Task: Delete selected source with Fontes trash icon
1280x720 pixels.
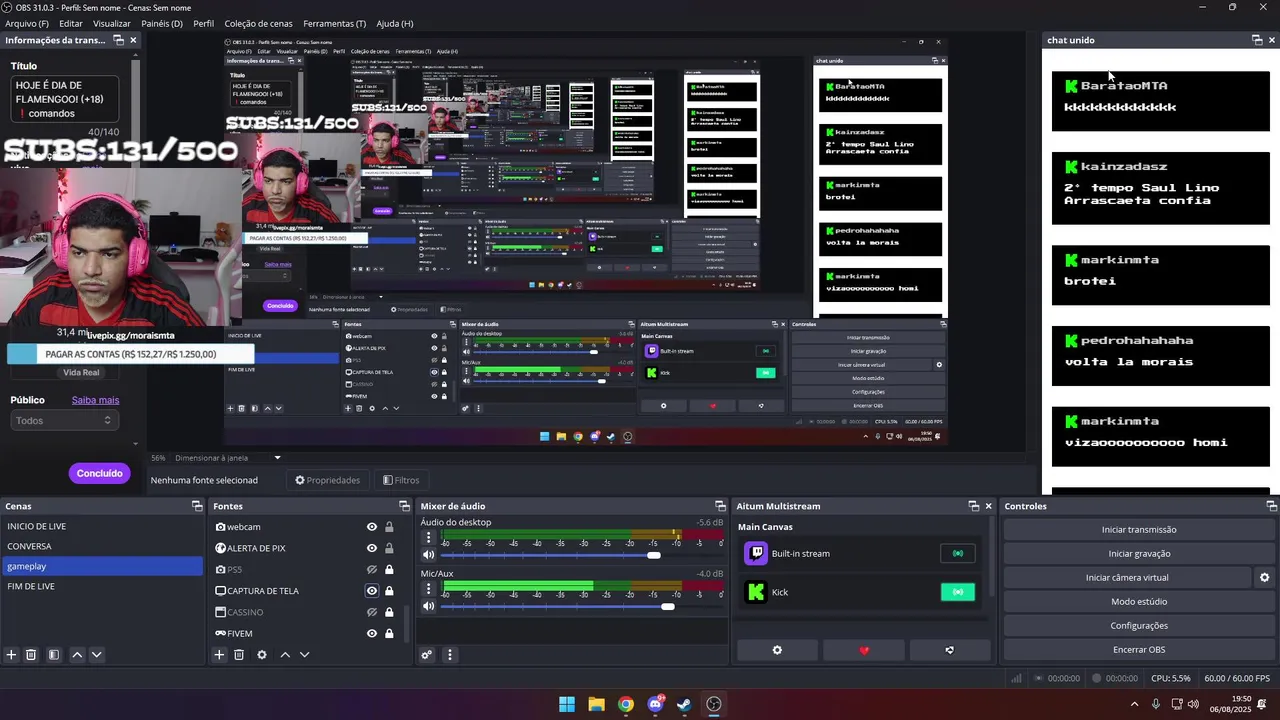Action: pos(239,655)
